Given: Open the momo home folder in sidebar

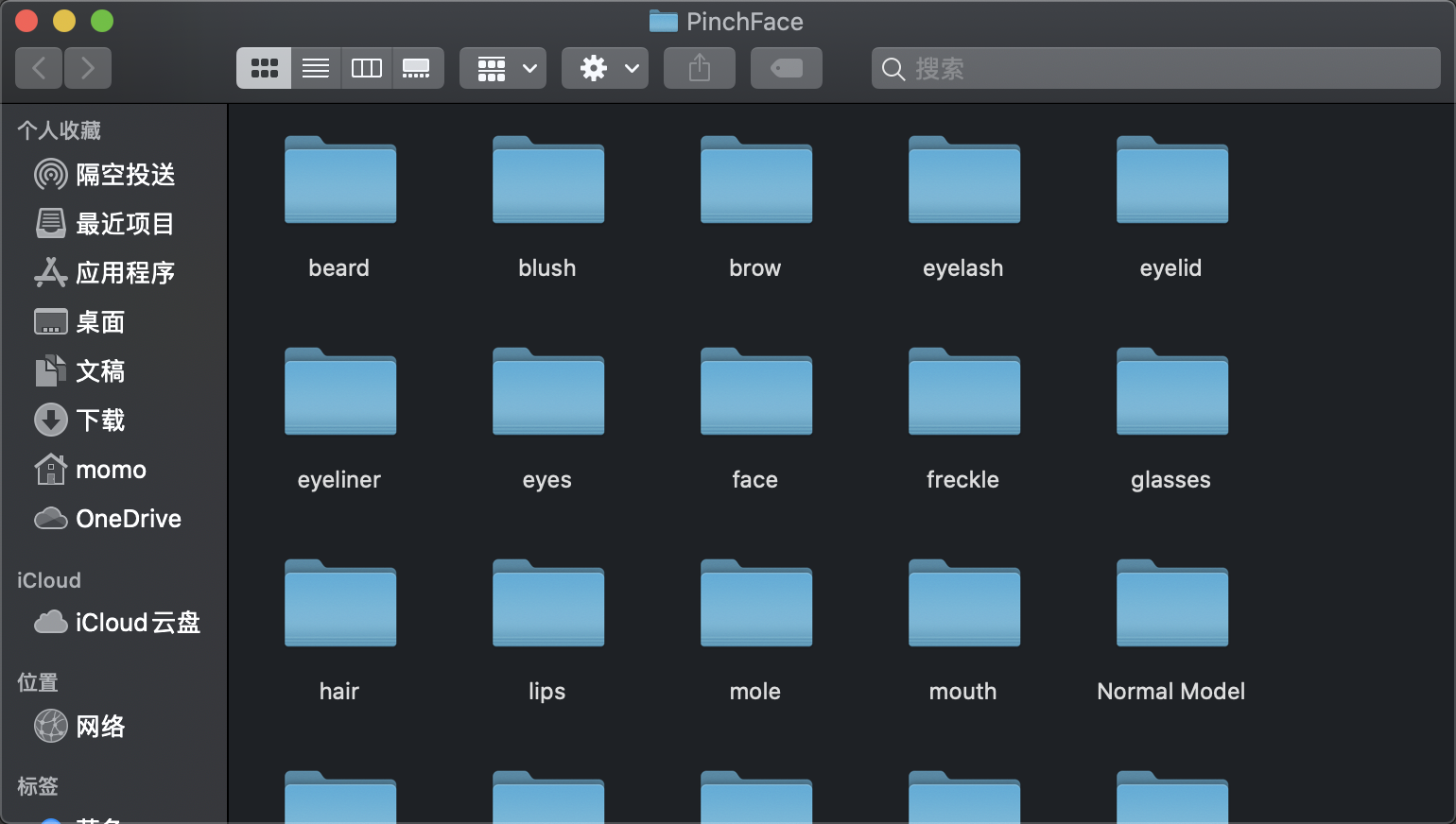Looking at the screenshot, I should (113, 470).
